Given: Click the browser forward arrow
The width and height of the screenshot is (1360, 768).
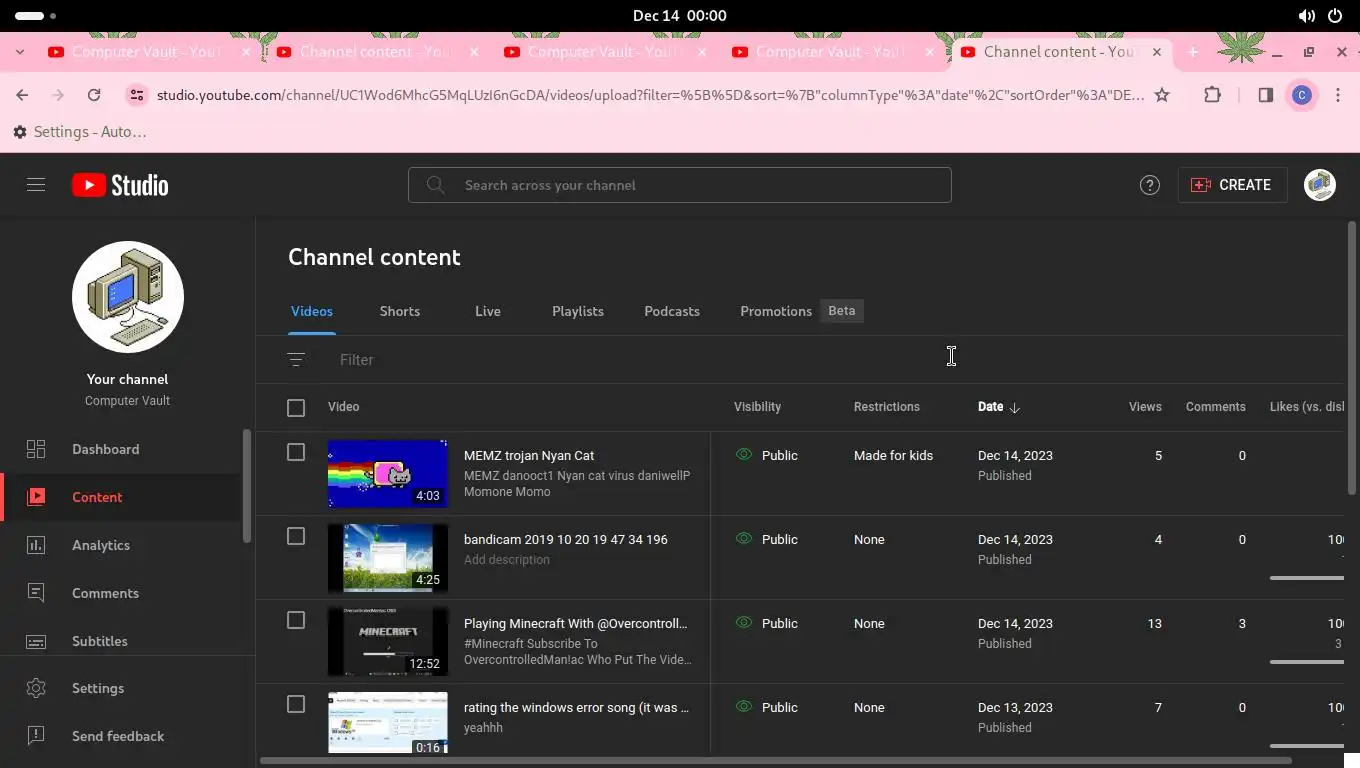Looking at the screenshot, I should (x=58, y=95).
